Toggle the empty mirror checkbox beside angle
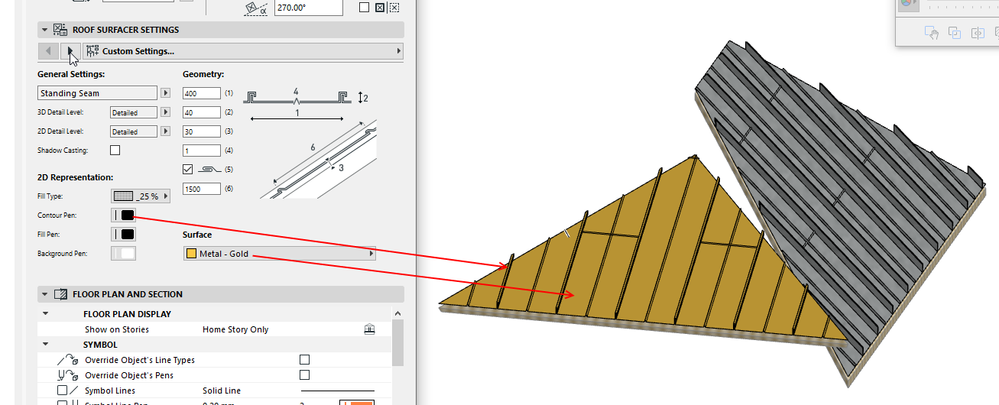Image resolution: width=999 pixels, height=405 pixels. [364, 8]
